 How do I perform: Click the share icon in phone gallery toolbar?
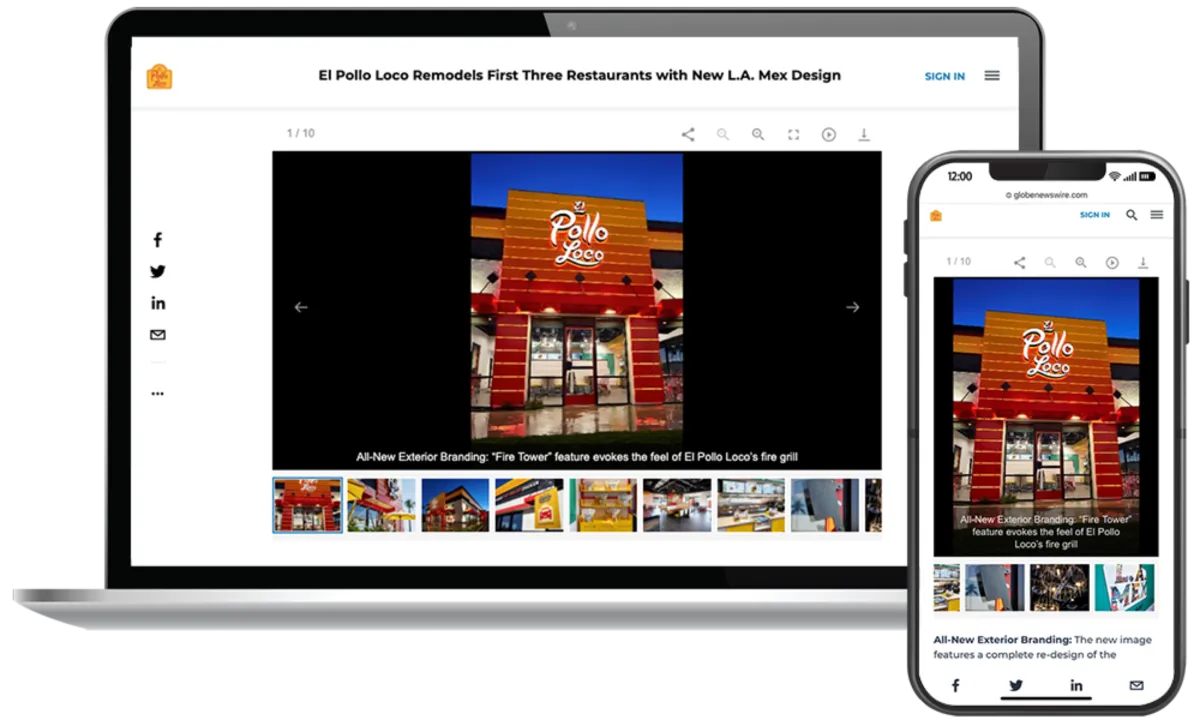[1020, 262]
